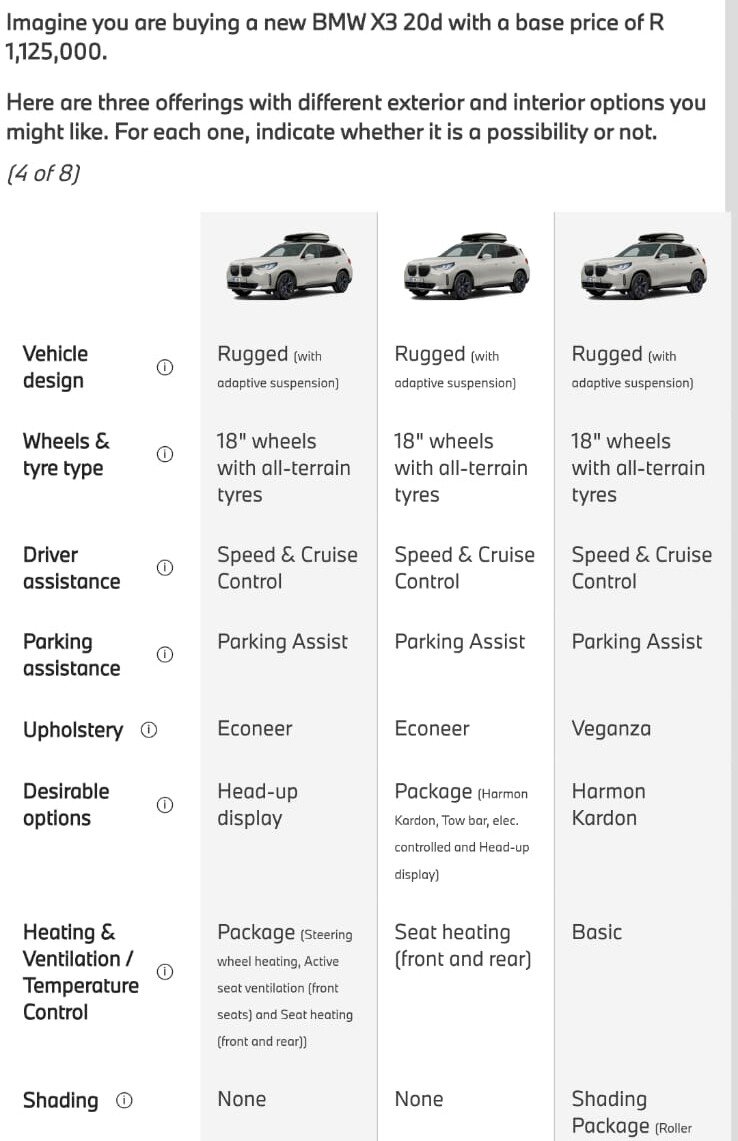This screenshot has width=738, height=1141.
Task: Select the middle BMW X3 car image
Action: click(465, 266)
